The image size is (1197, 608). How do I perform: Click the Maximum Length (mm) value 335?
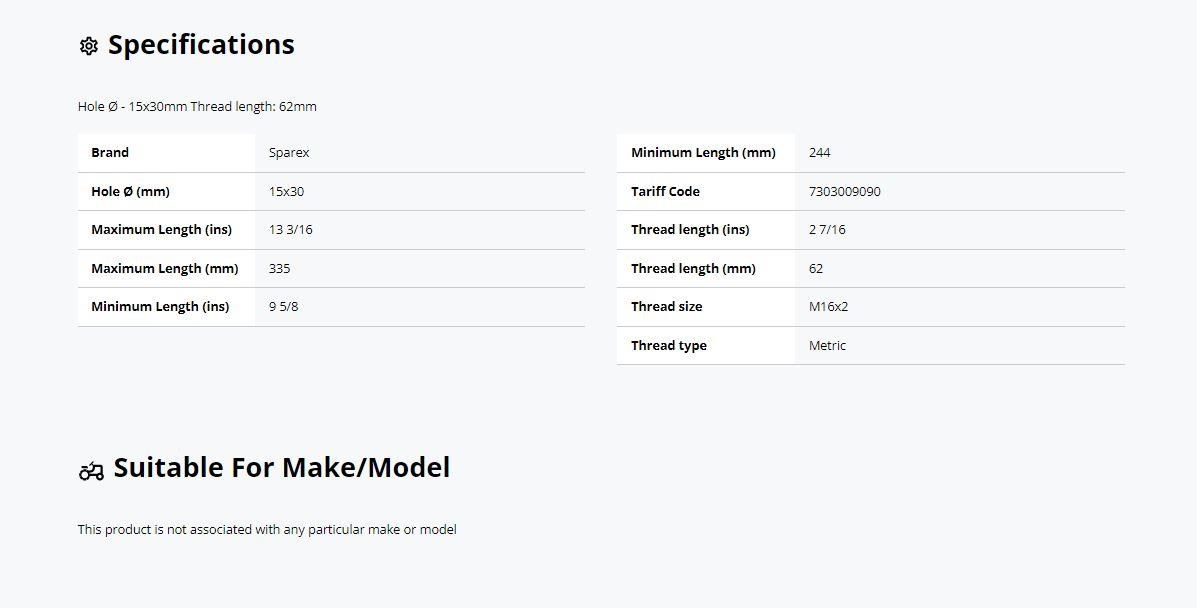click(x=279, y=269)
